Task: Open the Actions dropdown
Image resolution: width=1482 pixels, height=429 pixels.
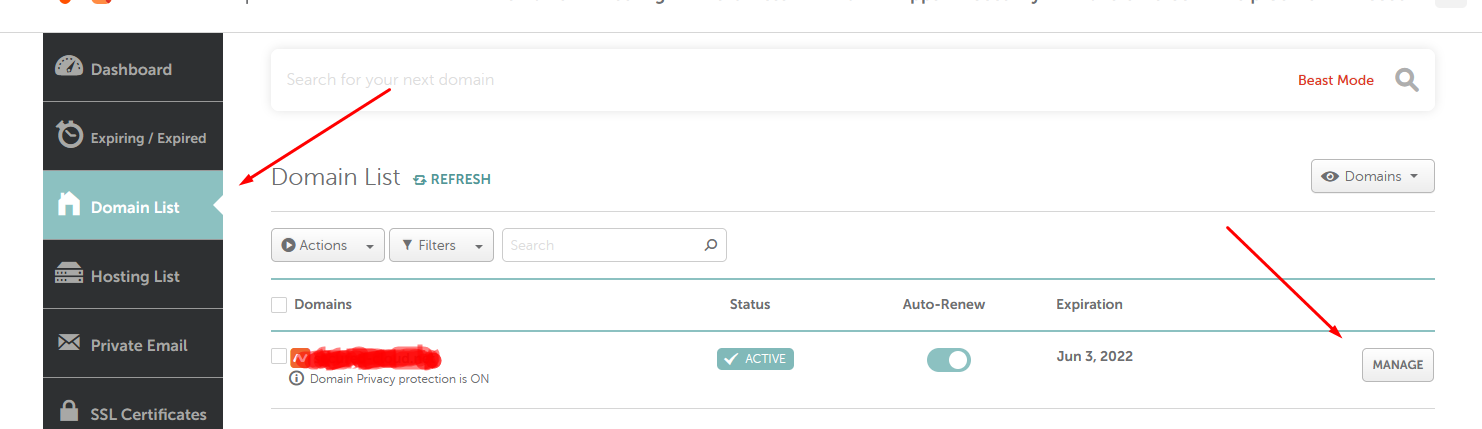Action: pyautogui.click(x=327, y=245)
